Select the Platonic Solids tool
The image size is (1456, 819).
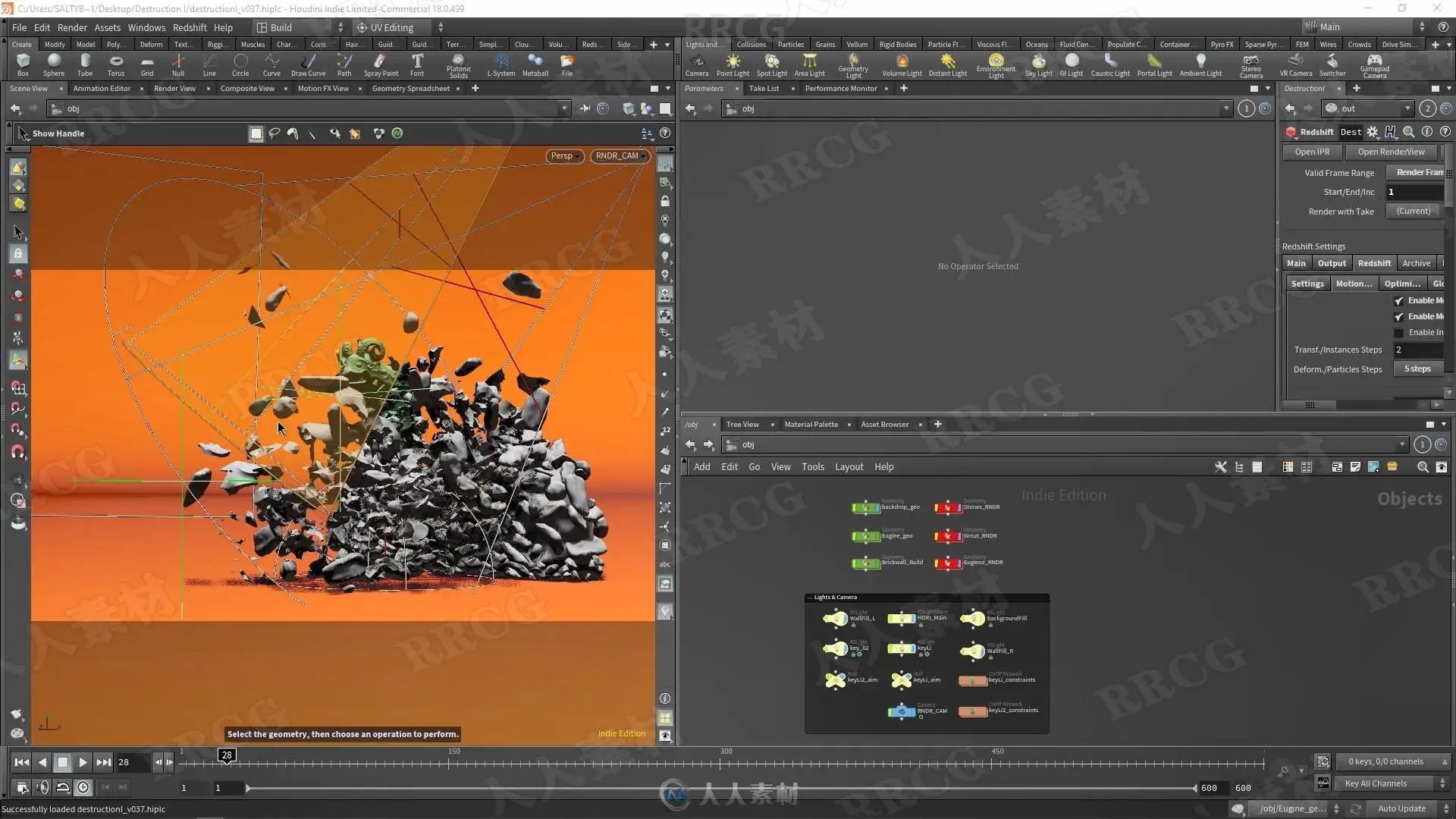[x=458, y=64]
